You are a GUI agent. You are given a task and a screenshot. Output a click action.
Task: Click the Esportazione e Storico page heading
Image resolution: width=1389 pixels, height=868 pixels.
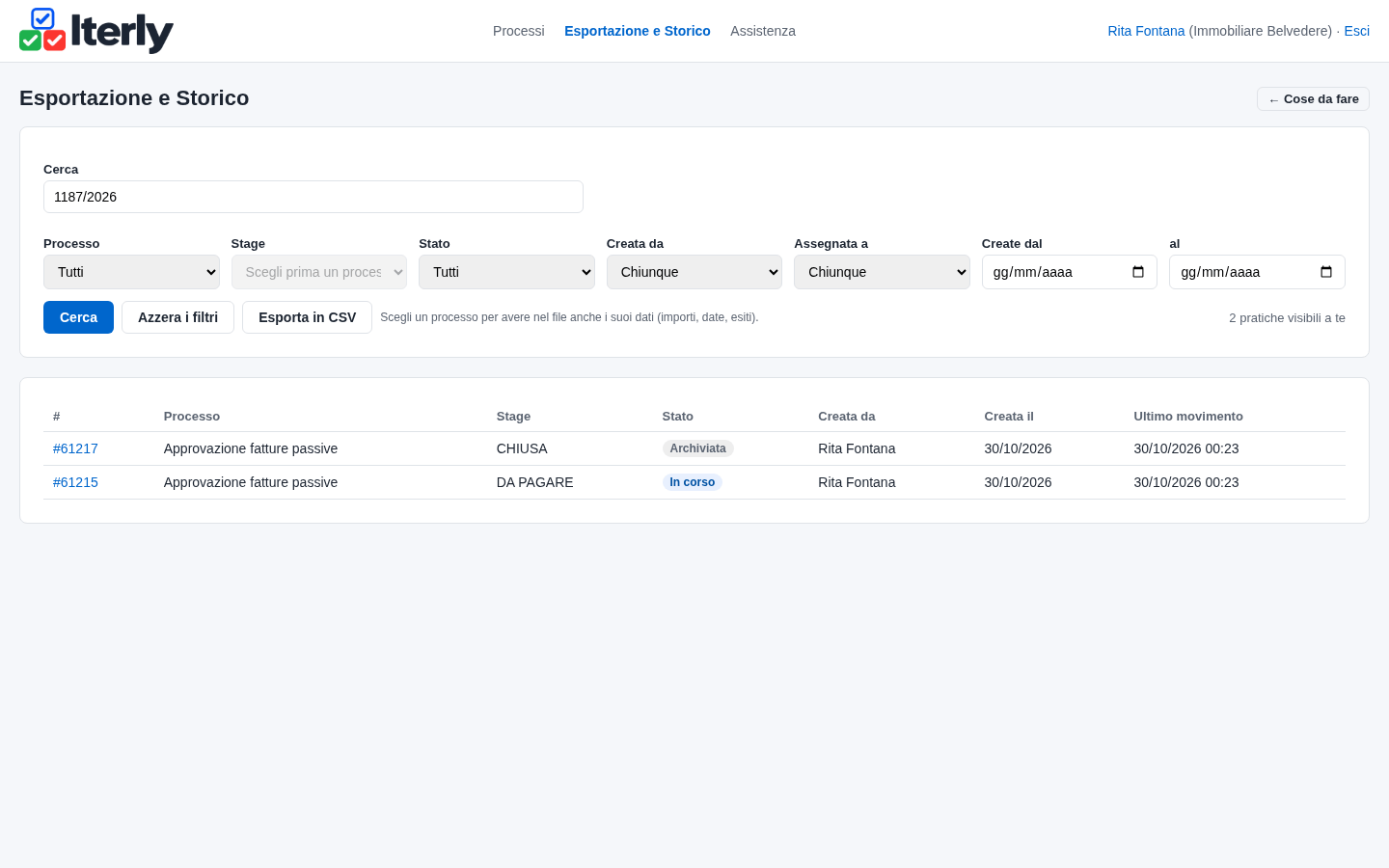pyautogui.click(x=134, y=98)
